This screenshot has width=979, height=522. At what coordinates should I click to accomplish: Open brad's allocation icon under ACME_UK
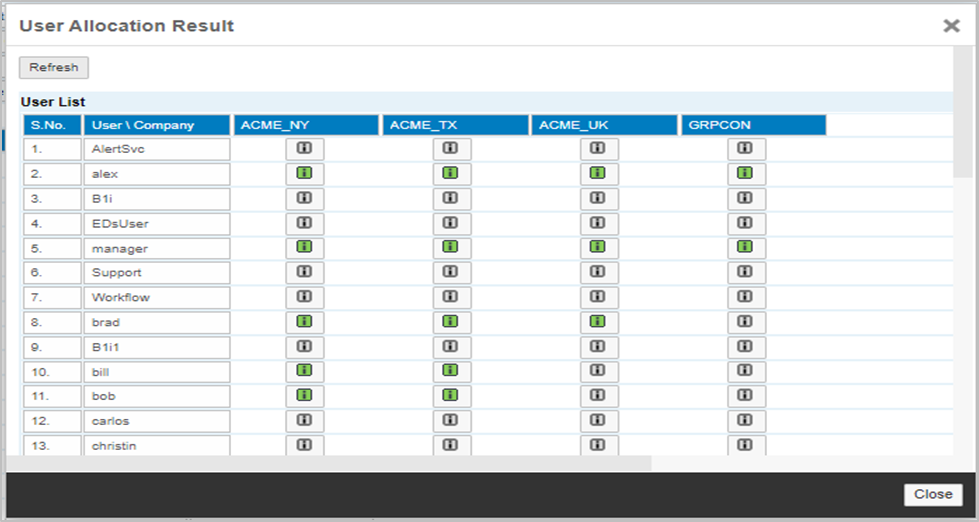[x=598, y=322]
